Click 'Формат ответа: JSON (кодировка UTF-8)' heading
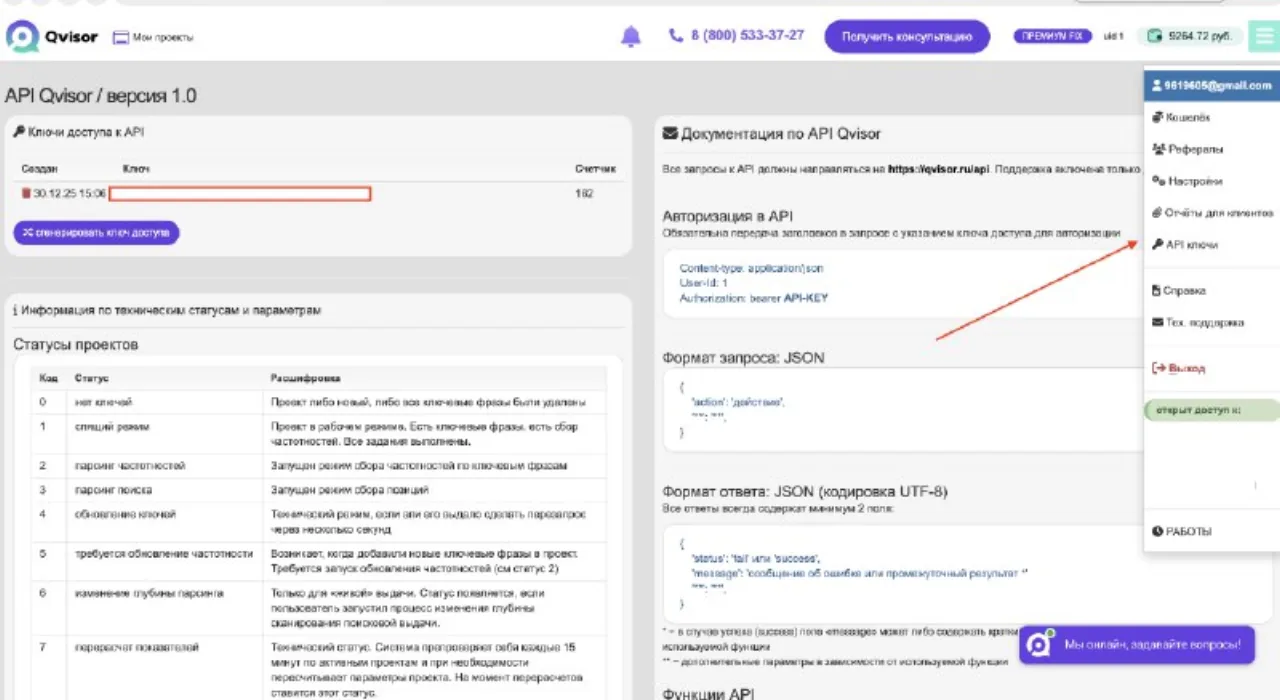Screen dimensions: 1280x700 tap(805, 491)
